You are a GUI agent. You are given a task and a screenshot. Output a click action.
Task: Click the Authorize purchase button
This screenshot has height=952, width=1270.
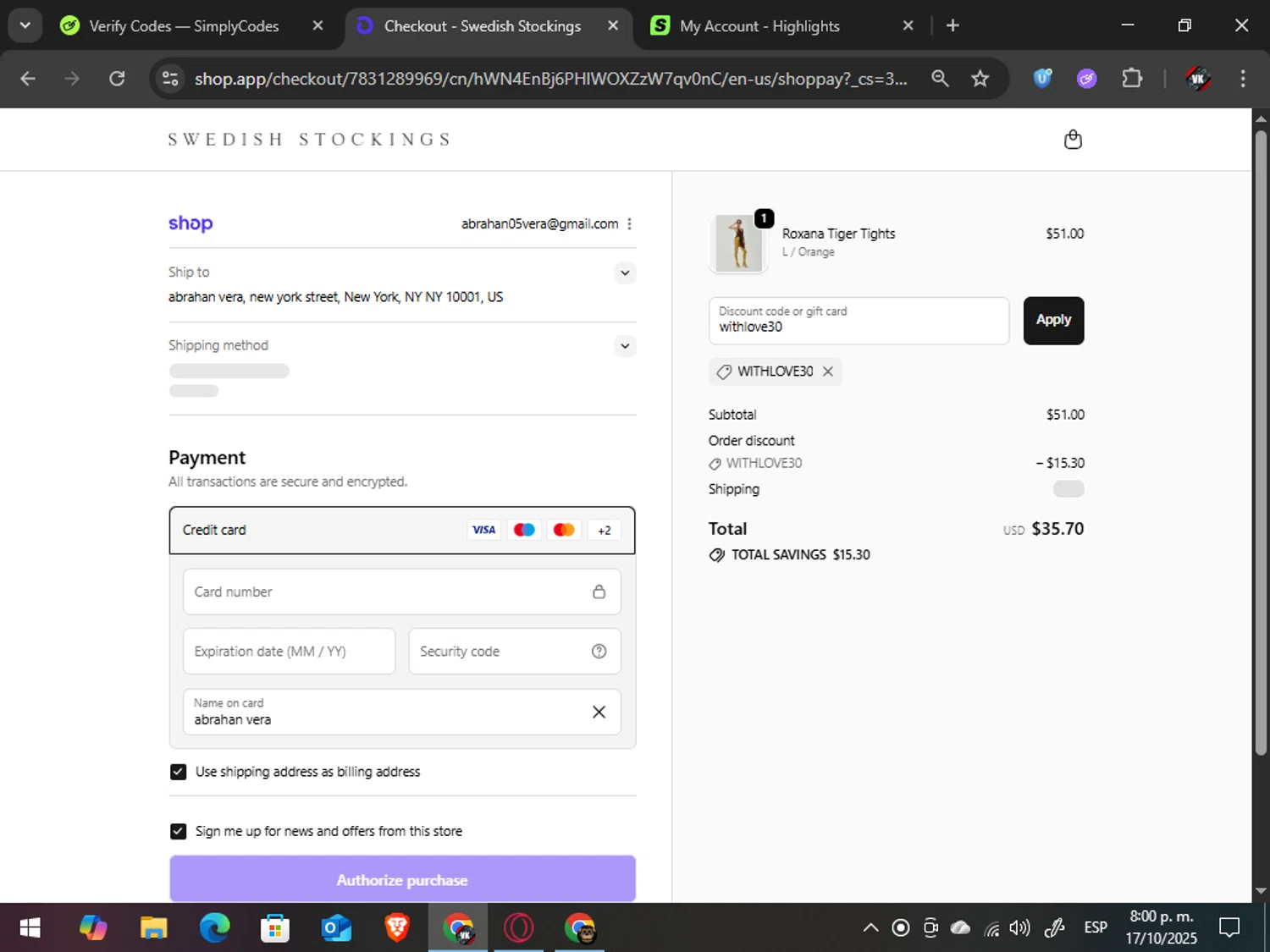point(402,879)
